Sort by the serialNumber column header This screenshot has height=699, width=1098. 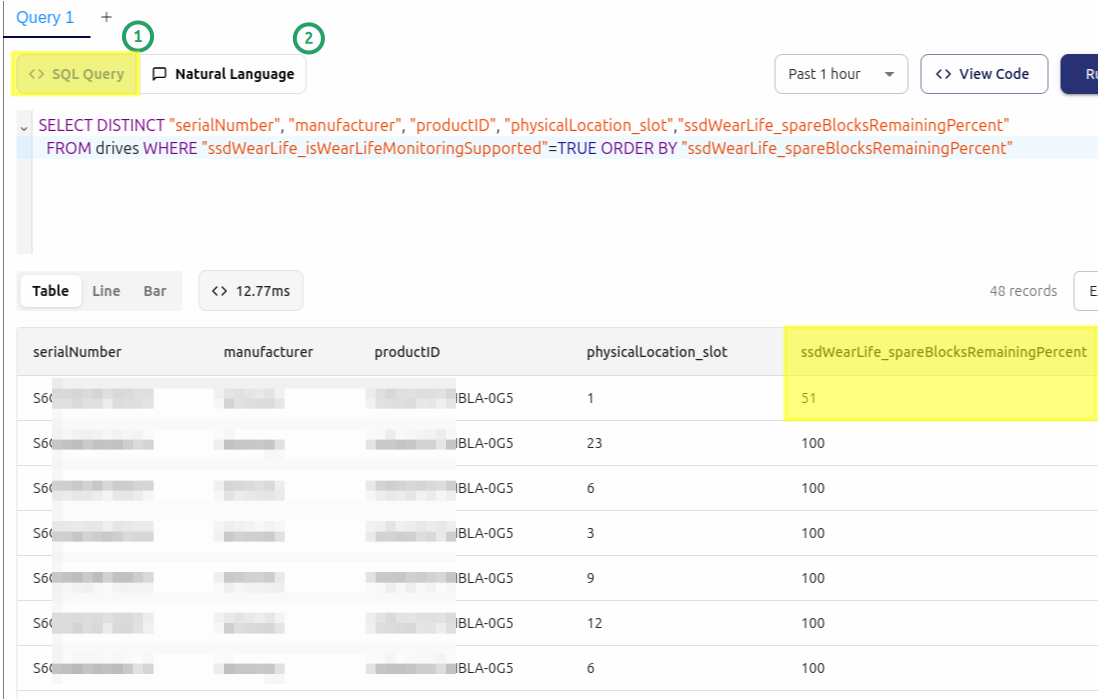pos(77,352)
